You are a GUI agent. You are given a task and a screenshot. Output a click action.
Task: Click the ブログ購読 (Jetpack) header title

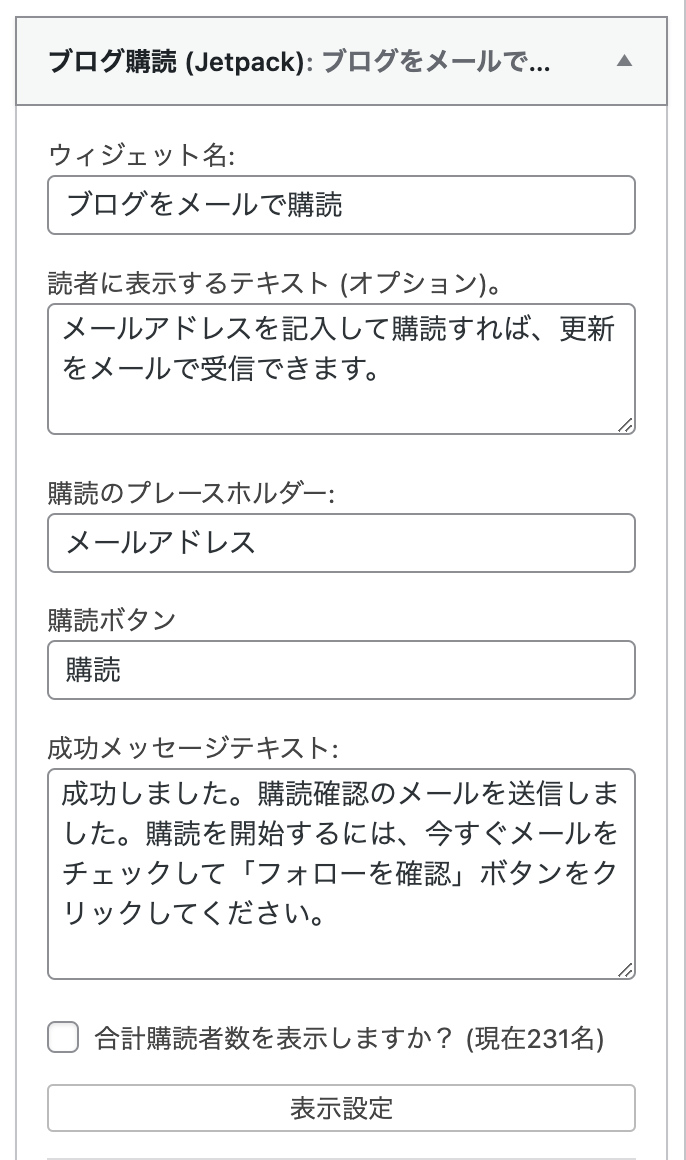coord(150,61)
